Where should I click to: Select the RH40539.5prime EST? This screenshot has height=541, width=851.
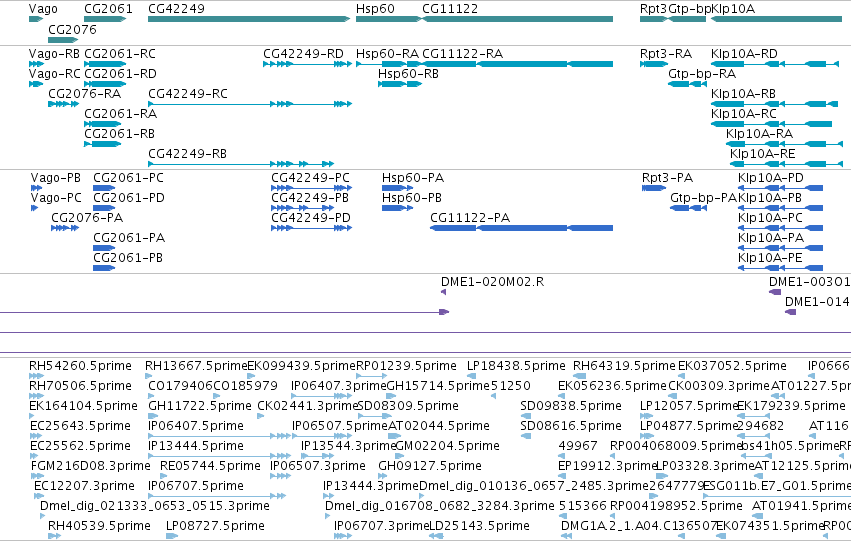pos(54,536)
